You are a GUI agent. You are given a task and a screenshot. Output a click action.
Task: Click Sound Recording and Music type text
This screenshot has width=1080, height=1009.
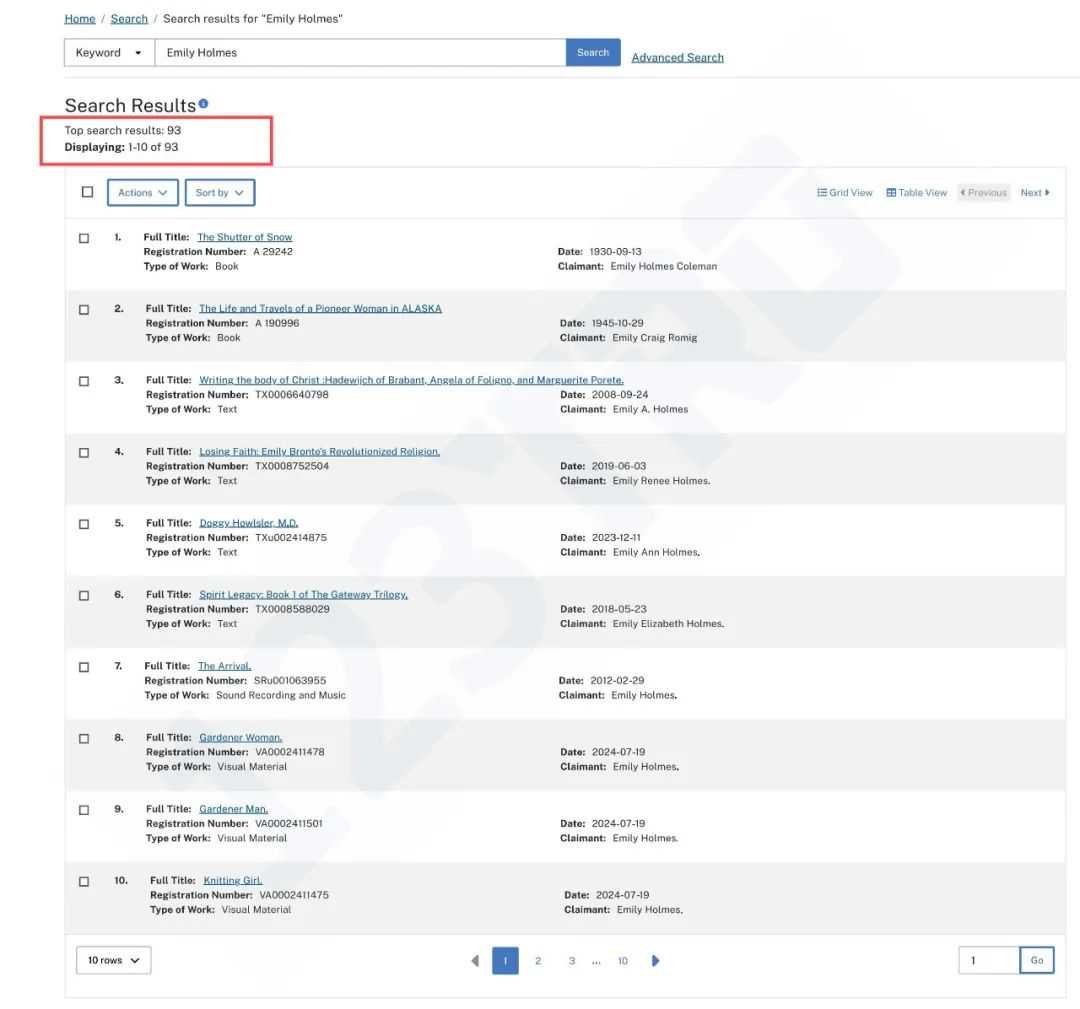coord(281,696)
